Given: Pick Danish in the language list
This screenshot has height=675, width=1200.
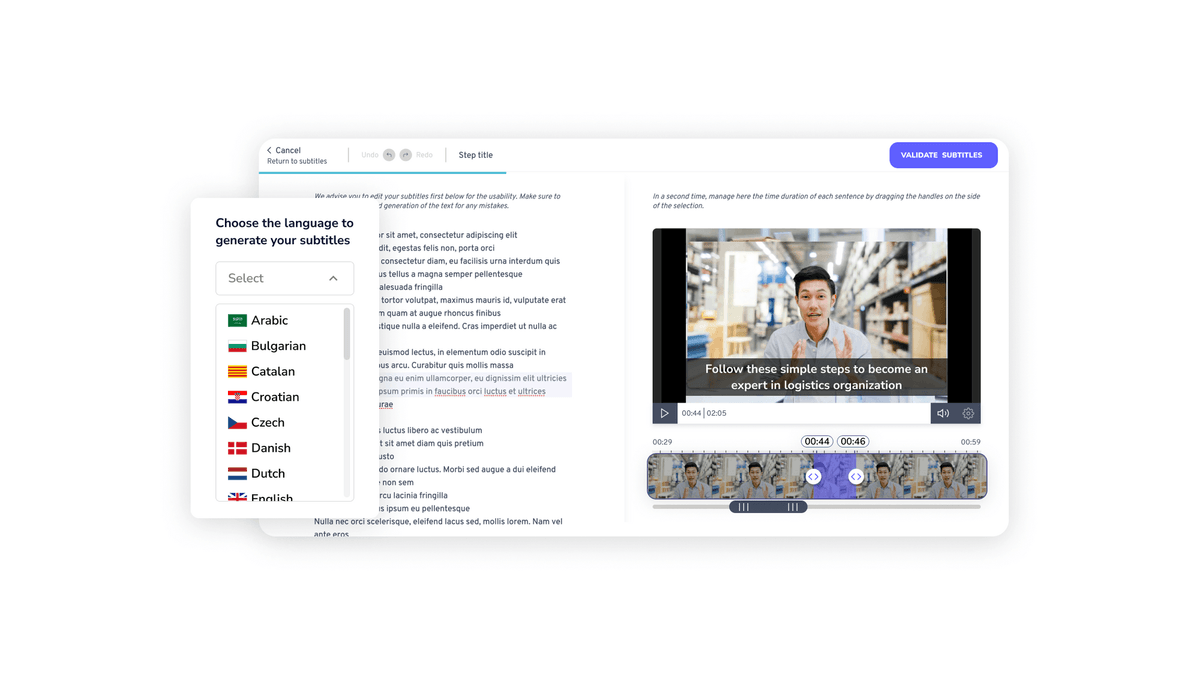Looking at the screenshot, I should pyautogui.click(x=270, y=448).
